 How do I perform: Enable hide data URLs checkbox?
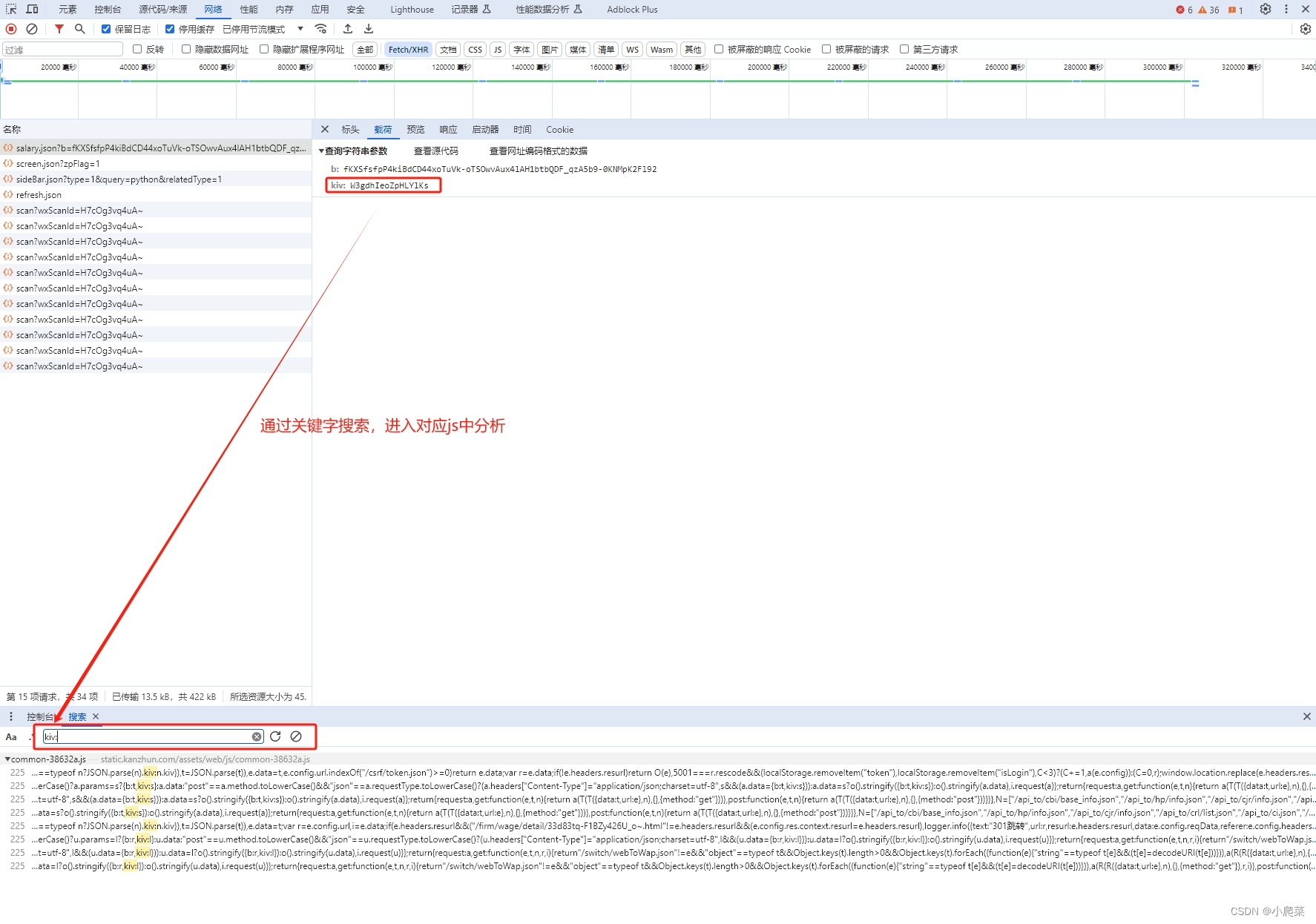click(186, 49)
